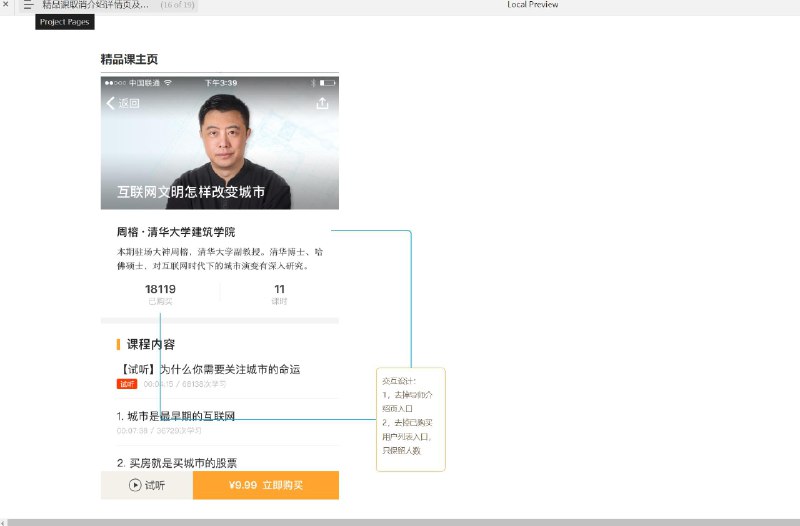Tap the share icon on course banner
Viewport: 800px width, 526px height.
click(x=322, y=104)
